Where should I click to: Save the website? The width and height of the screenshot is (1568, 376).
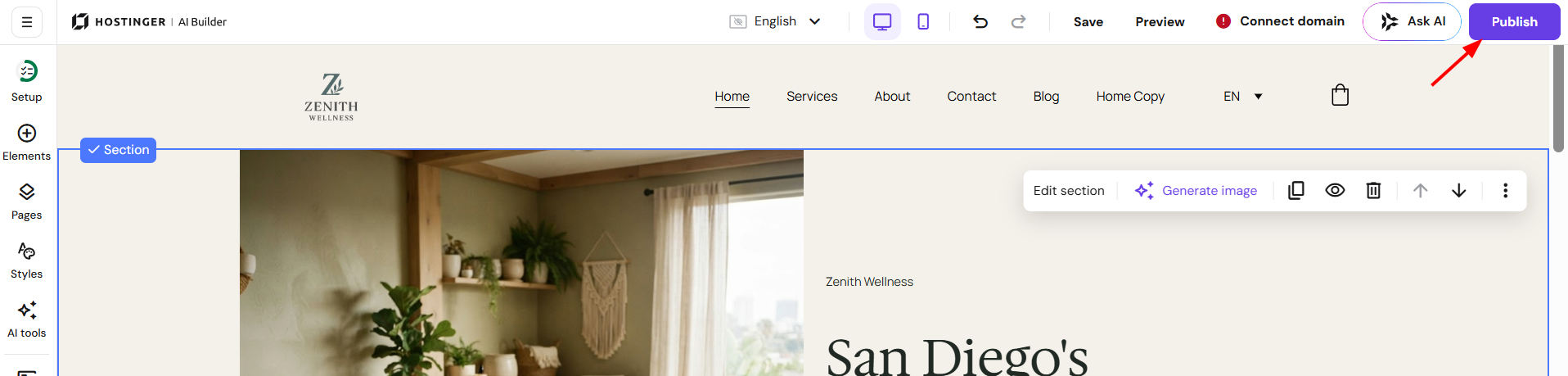point(1088,22)
